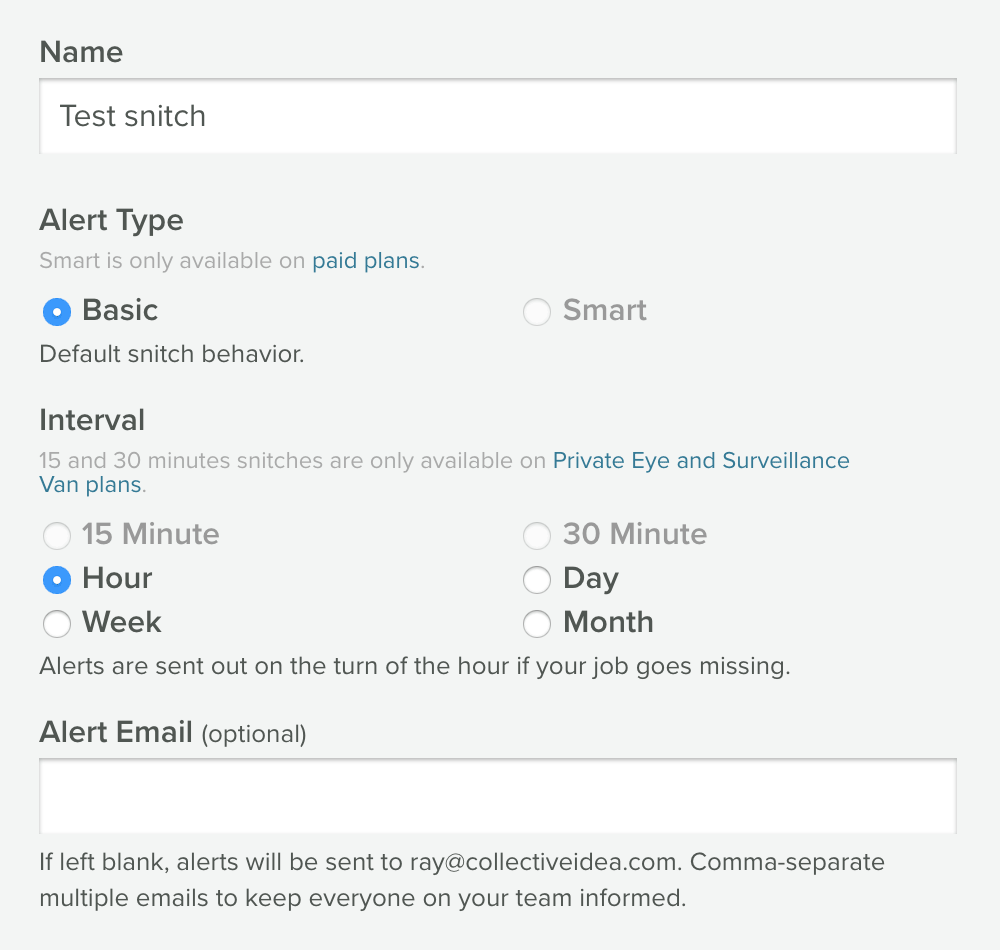
Task: Select the Hour interval radio button
Action: tap(57, 580)
